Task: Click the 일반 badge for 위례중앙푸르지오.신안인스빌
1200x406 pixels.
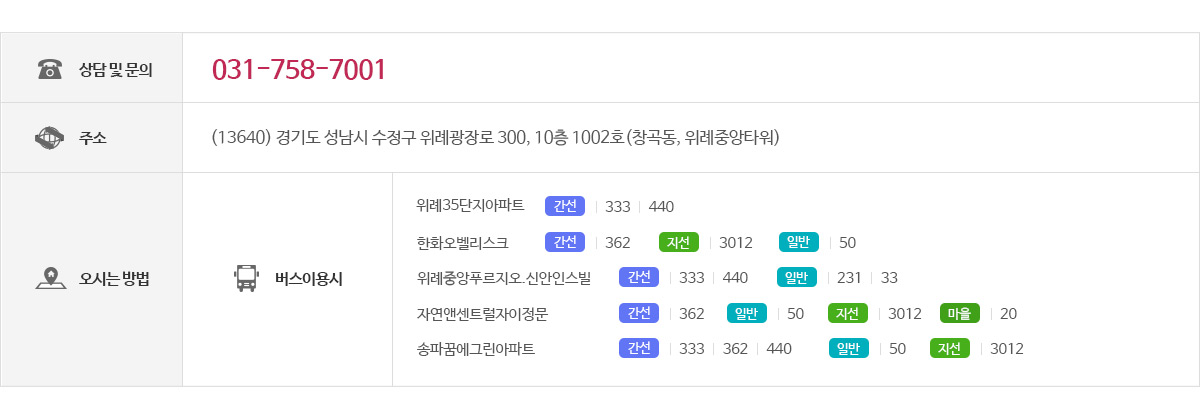Action: [x=797, y=277]
